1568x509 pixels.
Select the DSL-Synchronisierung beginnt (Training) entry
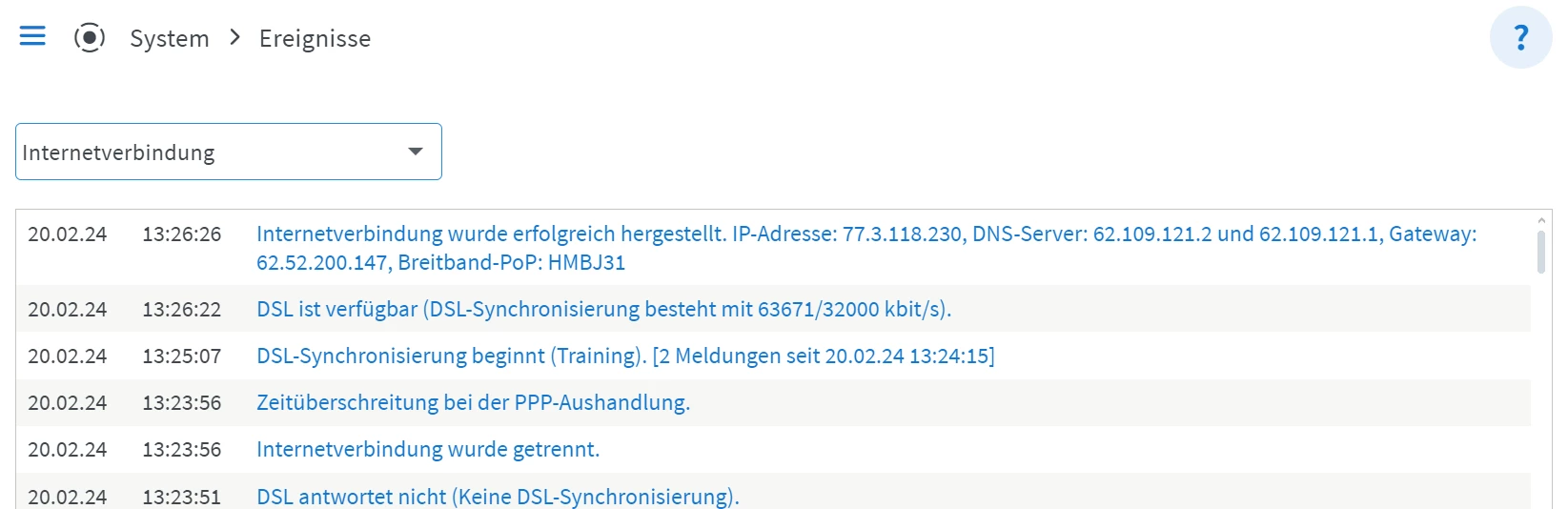pyautogui.click(x=624, y=356)
